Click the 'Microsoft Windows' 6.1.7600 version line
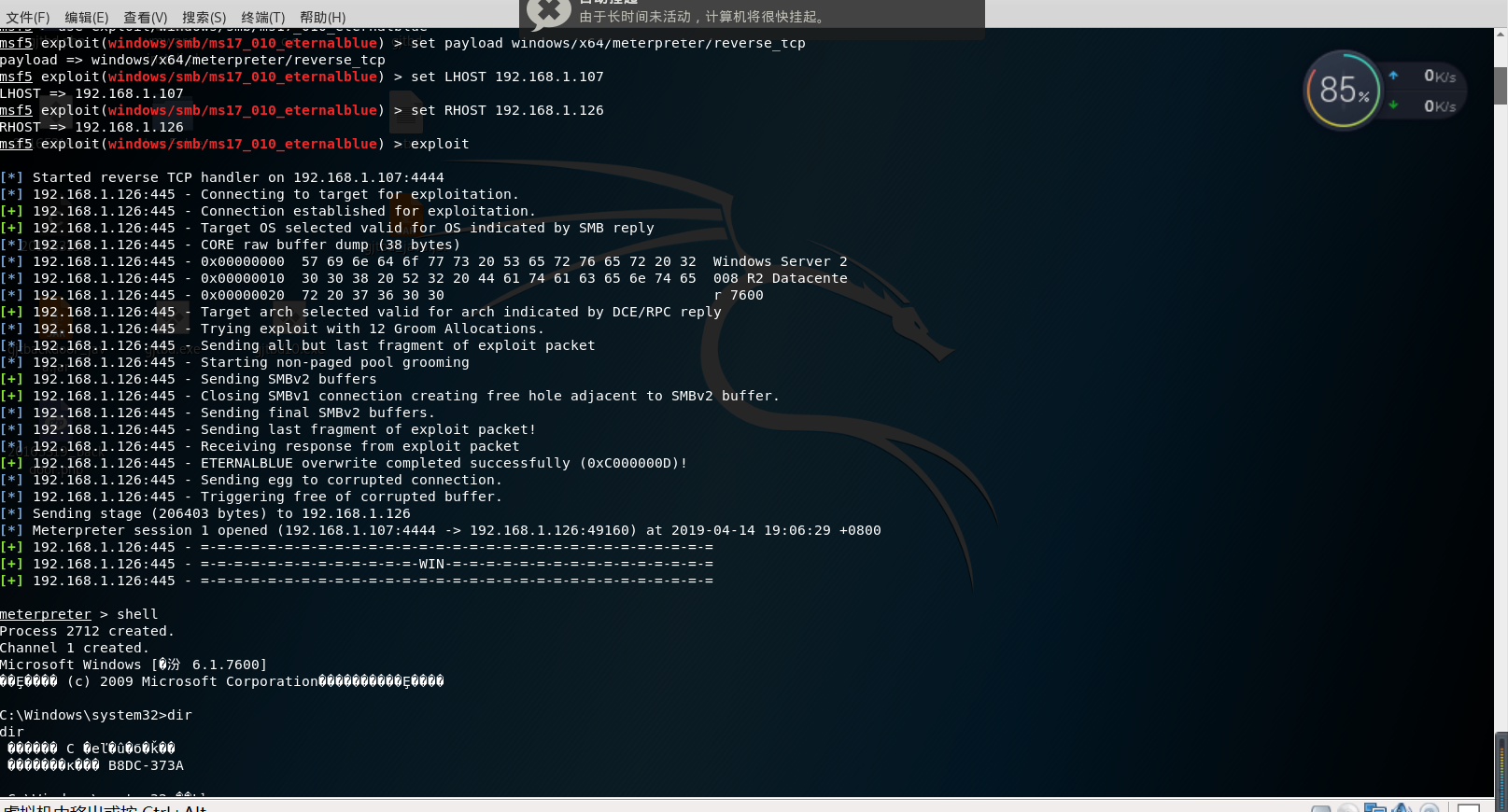 click(x=134, y=665)
